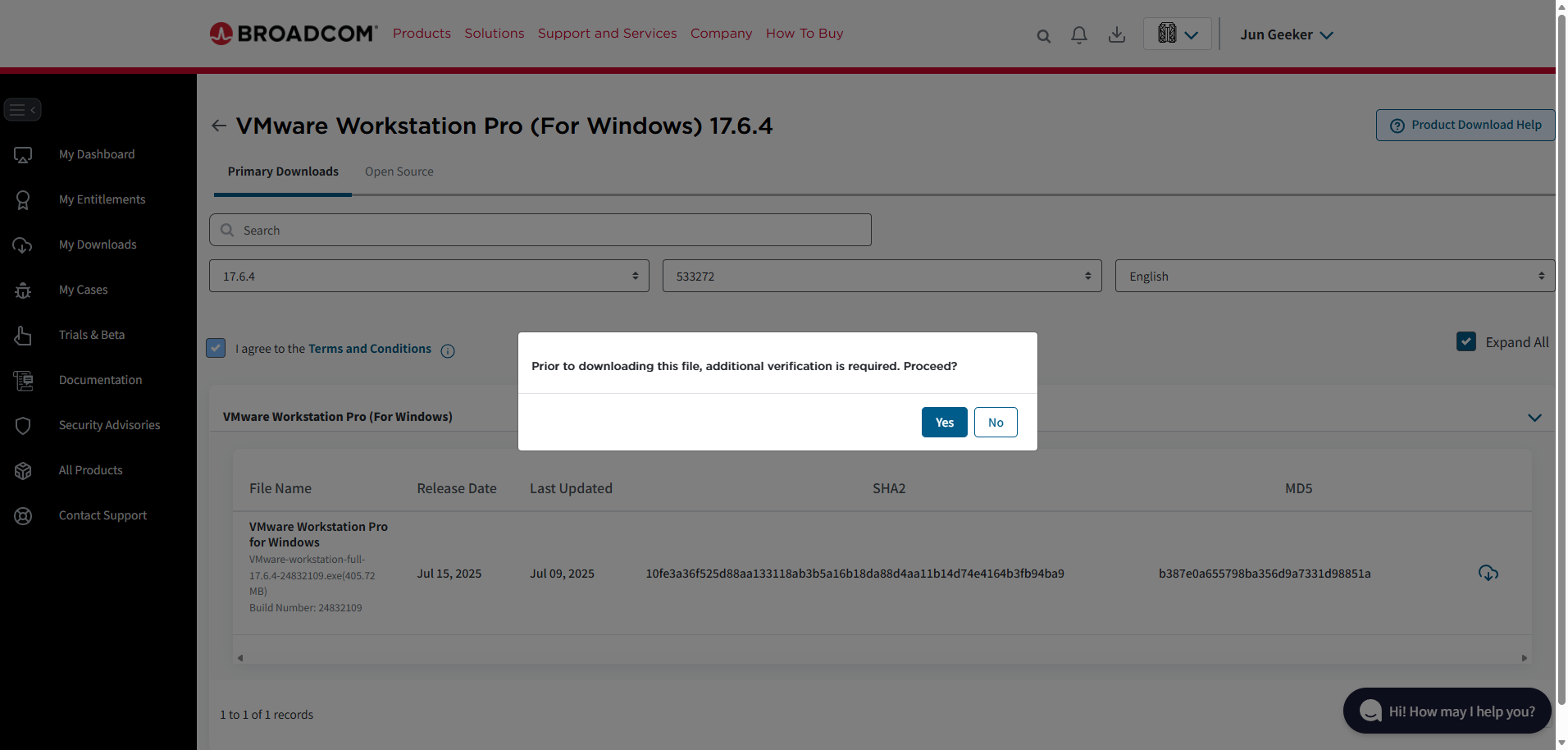Click the Broadcom logo
1568x750 pixels.
[294, 34]
